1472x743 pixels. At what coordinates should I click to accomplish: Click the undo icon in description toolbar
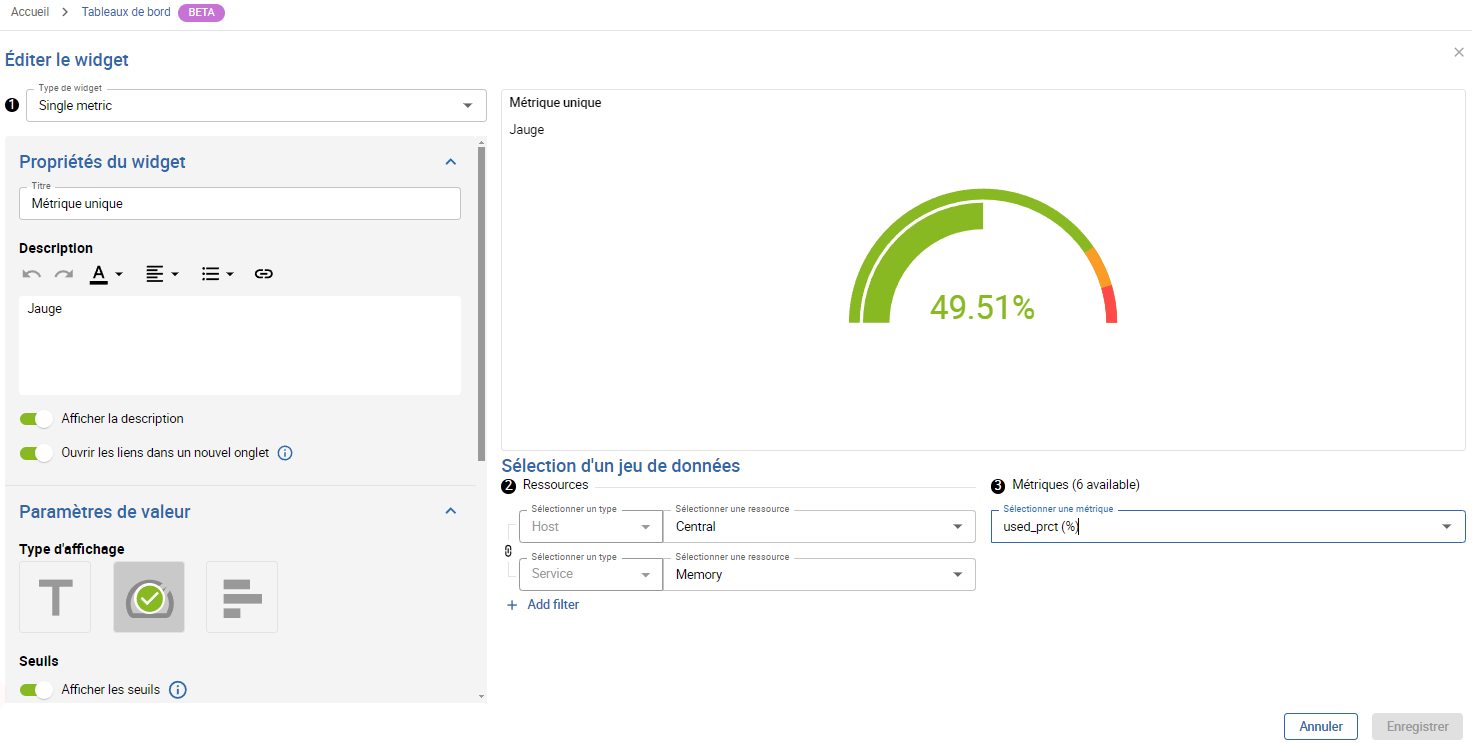(32, 274)
